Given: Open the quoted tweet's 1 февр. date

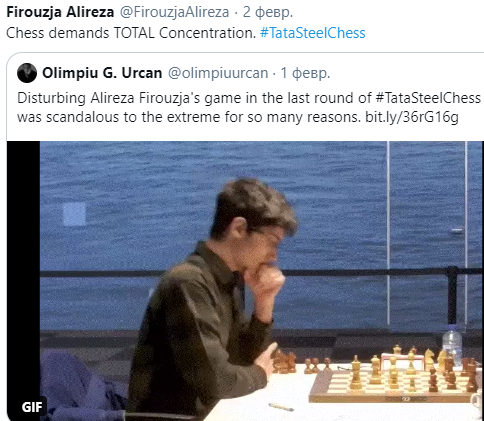Looking at the screenshot, I should pos(305,73).
